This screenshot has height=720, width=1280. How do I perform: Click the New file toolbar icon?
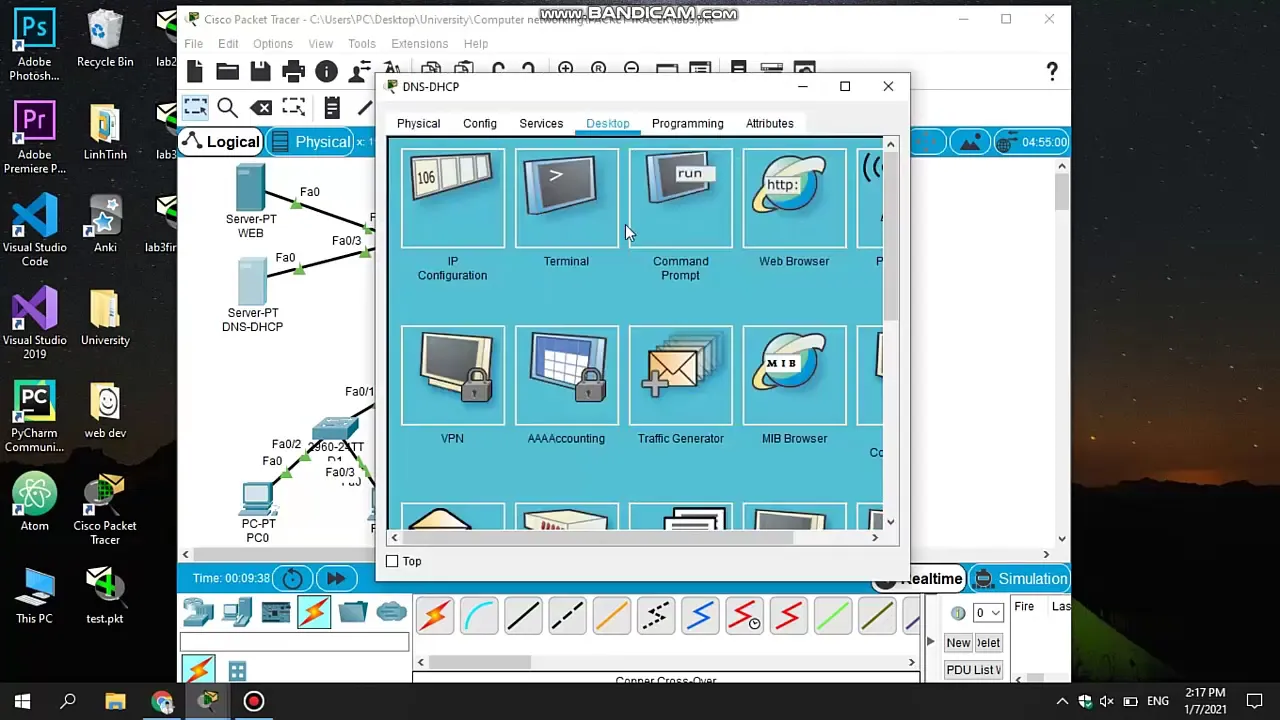tap(195, 71)
